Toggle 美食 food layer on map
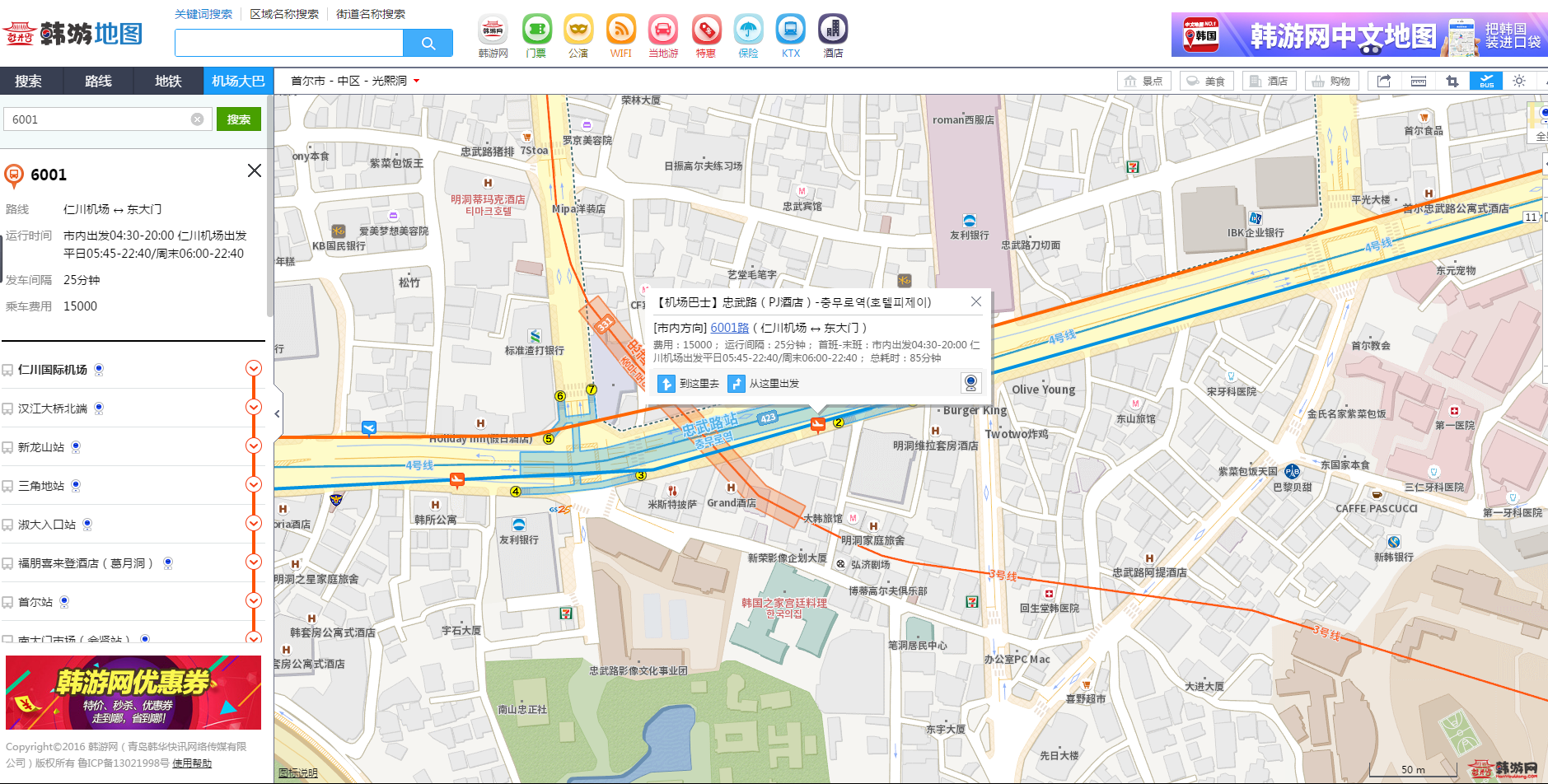1548x784 pixels. tap(1207, 81)
